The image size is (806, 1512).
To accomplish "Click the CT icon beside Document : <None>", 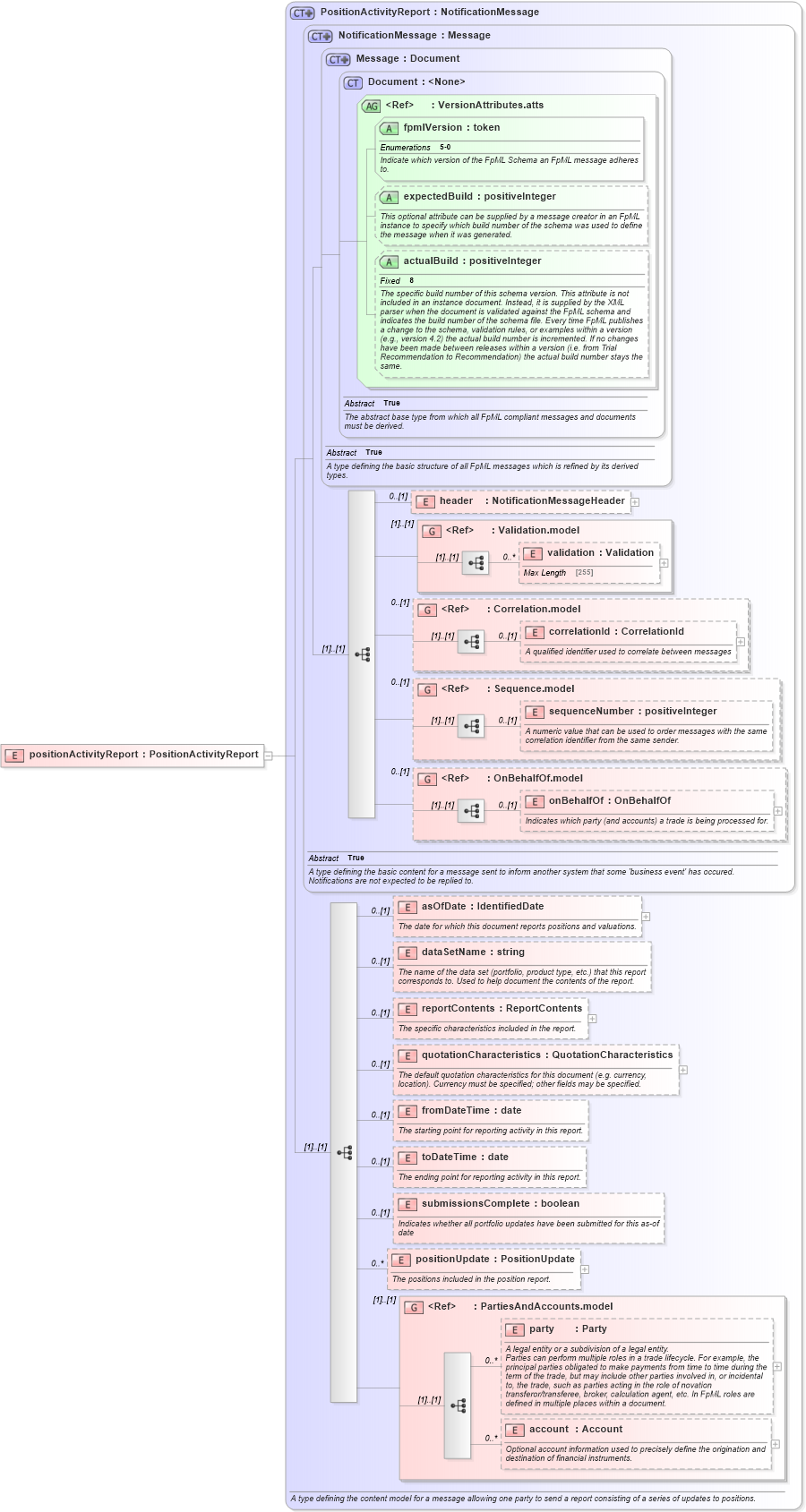I will (x=353, y=82).
